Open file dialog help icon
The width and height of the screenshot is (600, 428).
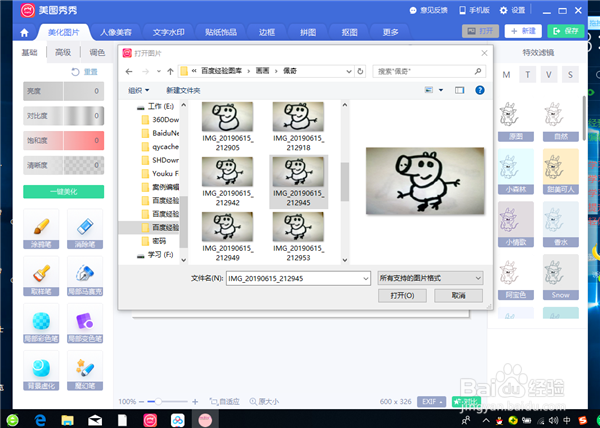click(479, 90)
